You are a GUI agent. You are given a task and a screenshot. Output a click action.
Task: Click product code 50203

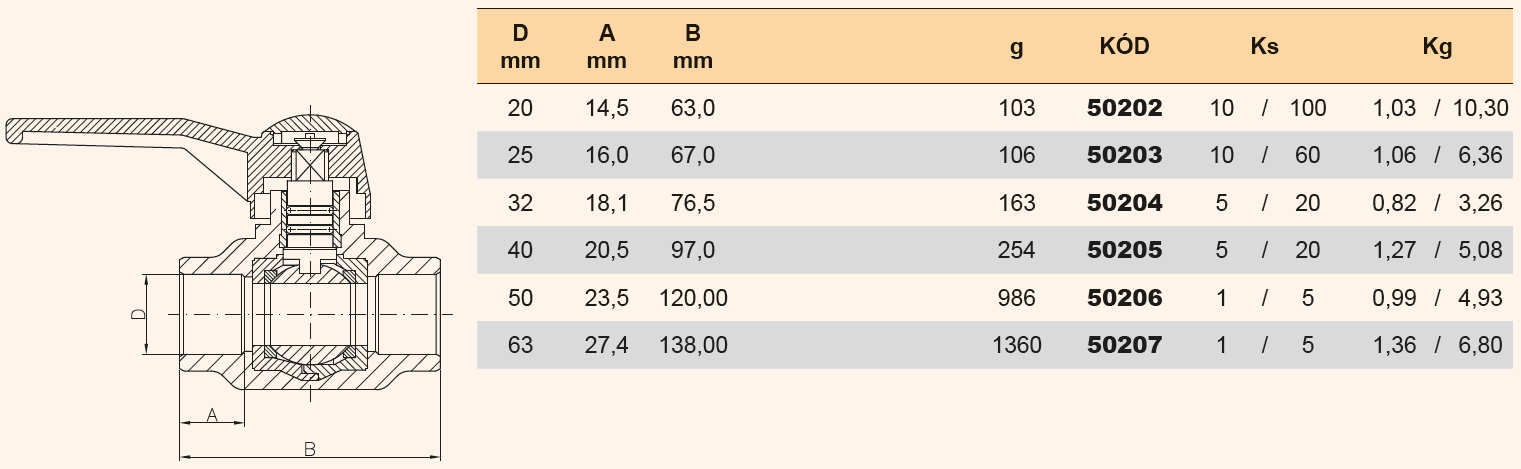[1124, 155]
